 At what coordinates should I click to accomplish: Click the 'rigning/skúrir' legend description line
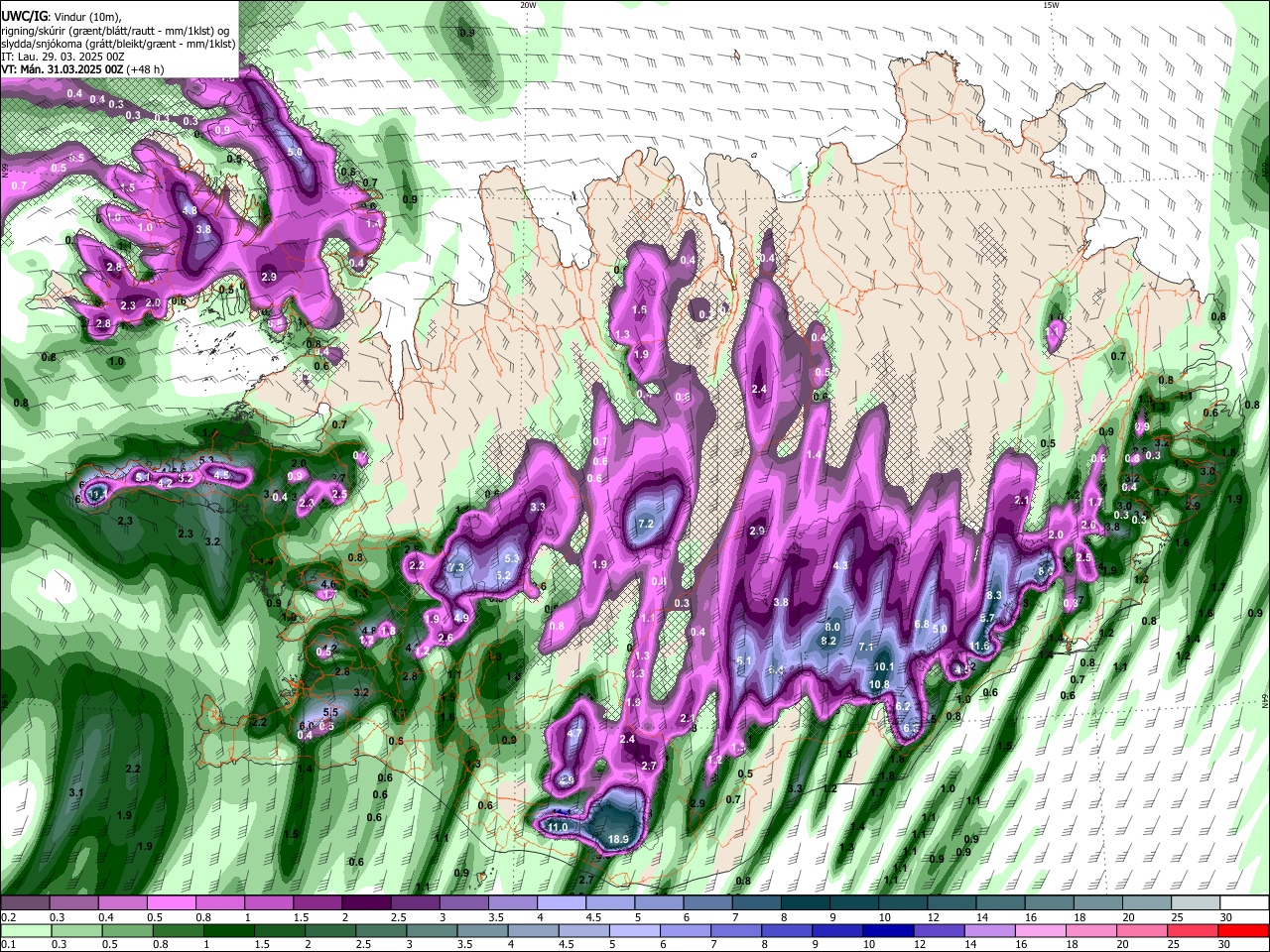[113, 30]
